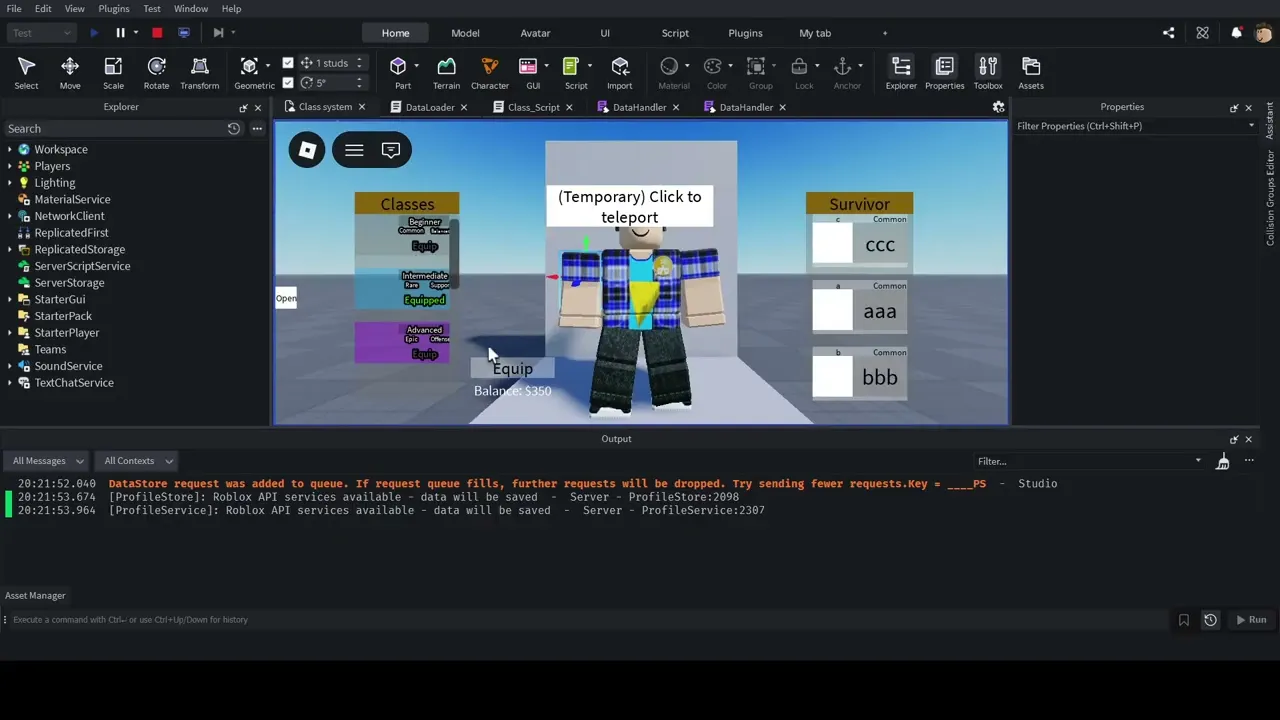1280x720 pixels.
Task: Open the DataLoader document tab
Action: [430, 107]
